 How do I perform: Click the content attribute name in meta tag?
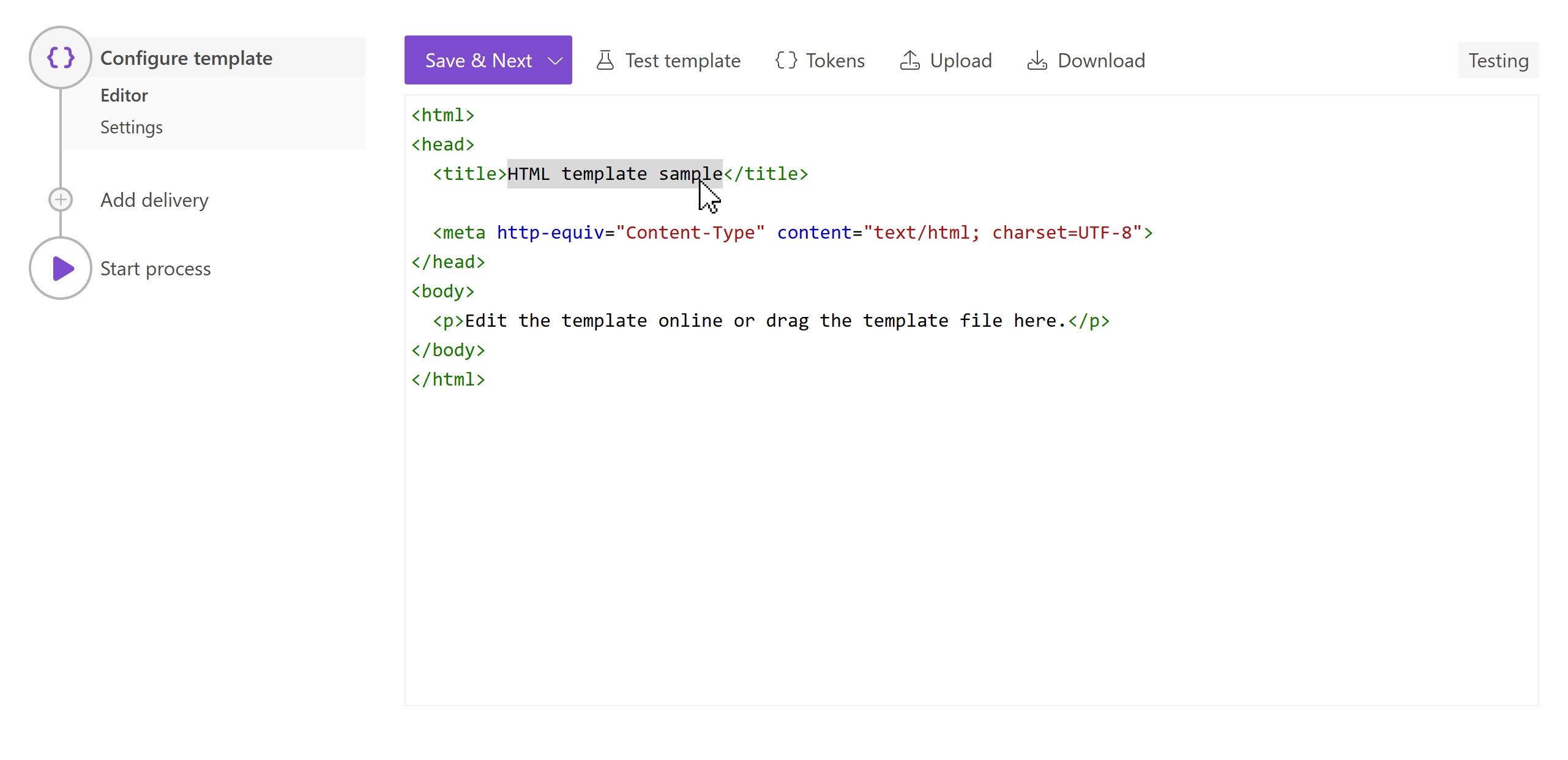point(814,233)
